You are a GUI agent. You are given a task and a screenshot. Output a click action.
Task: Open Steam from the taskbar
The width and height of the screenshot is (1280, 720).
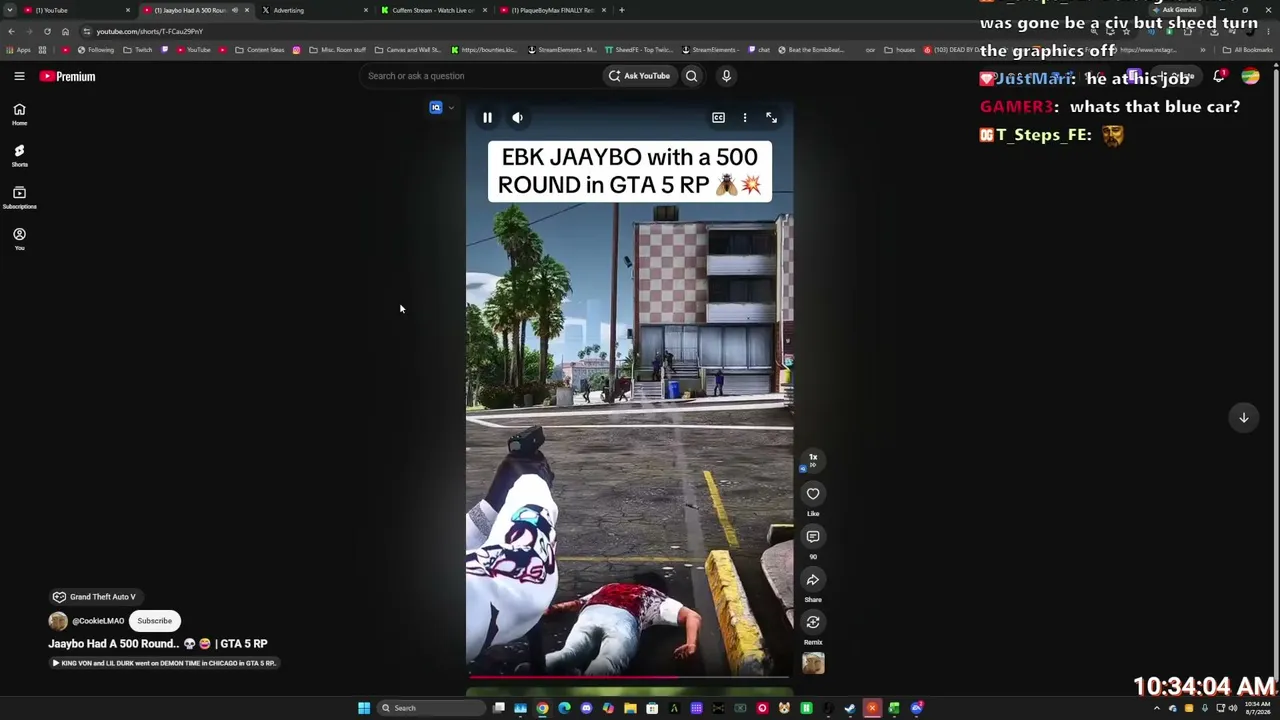(x=850, y=708)
